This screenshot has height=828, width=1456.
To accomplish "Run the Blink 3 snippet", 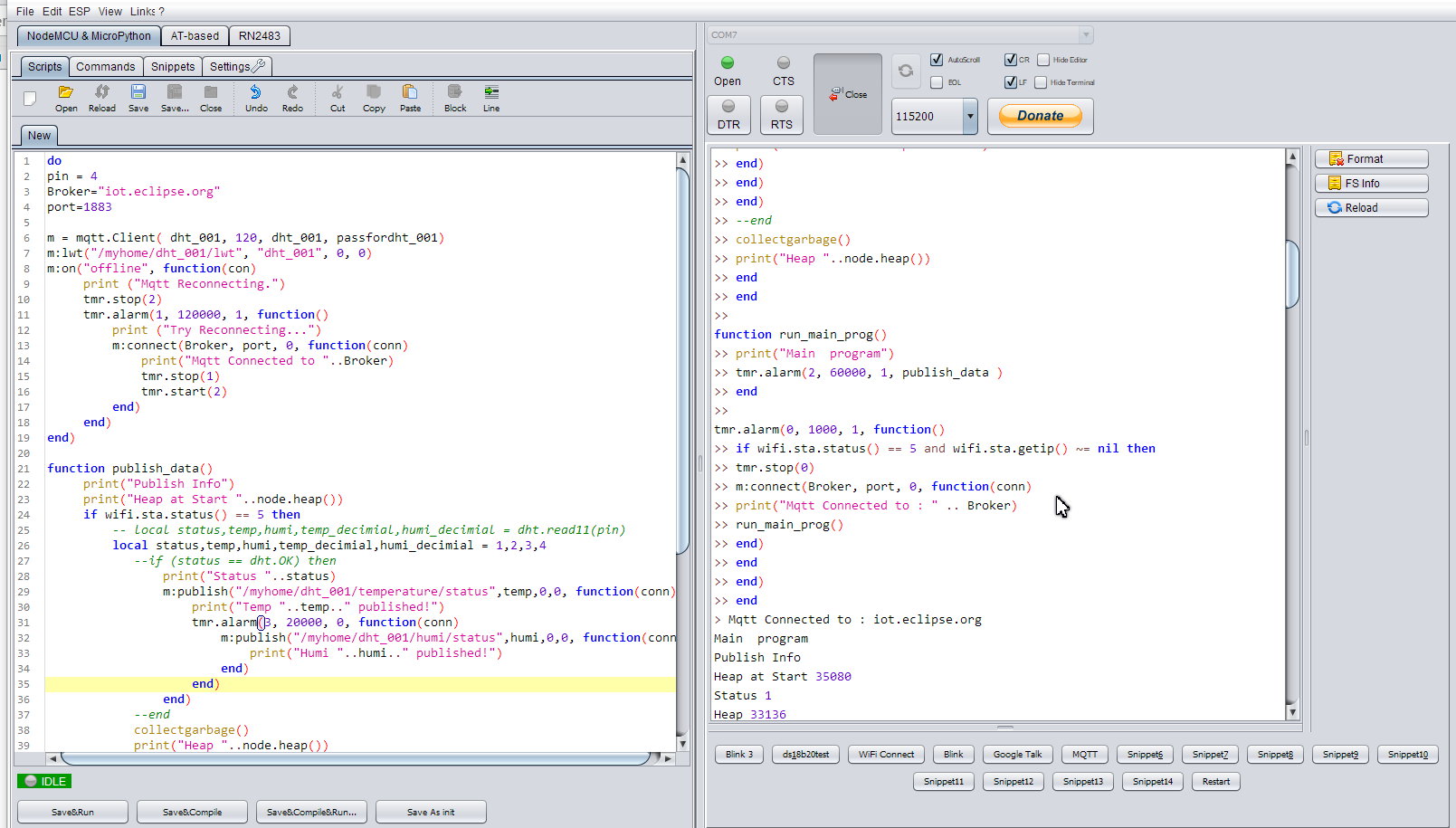I will pos(739,754).
